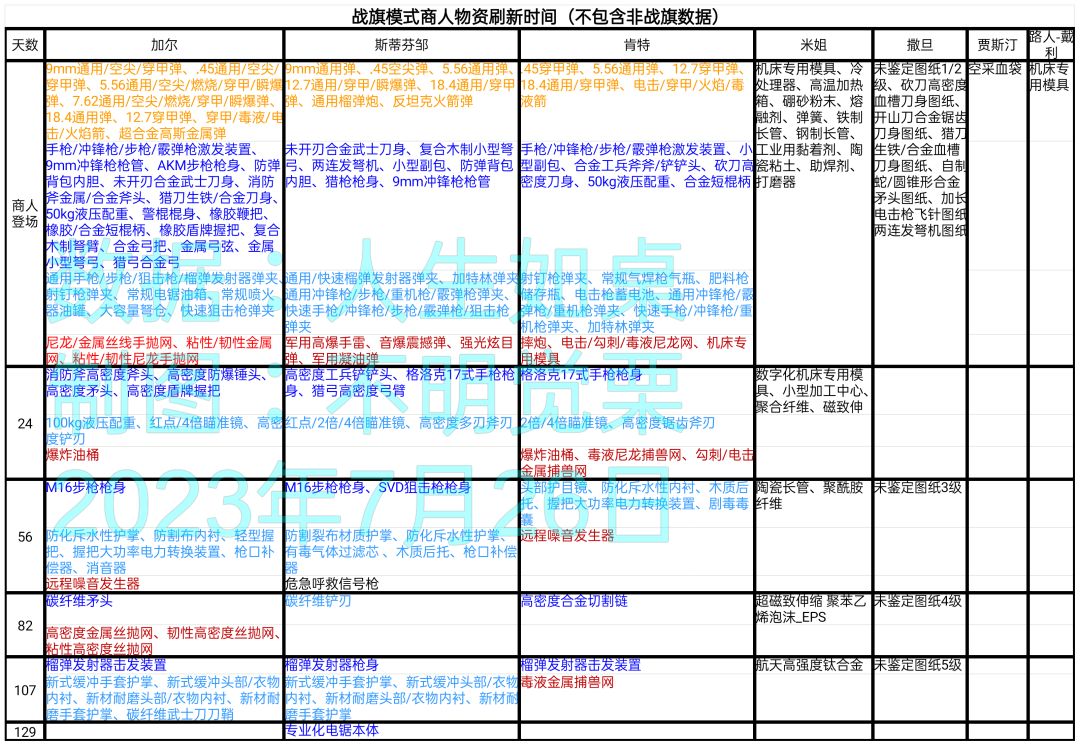Image resolution: width=1080 pixels, height=746 pixels.
Task: Click 高密度合金切割链 in 肯特 column
Action: pyautogui.click(x=574, y=600)
